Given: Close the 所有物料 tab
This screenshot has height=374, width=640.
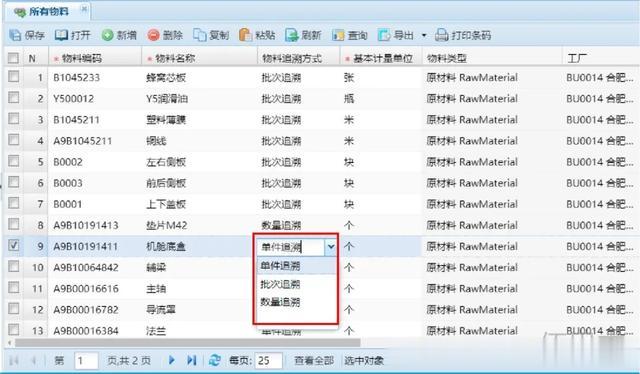Looking at the screenshot, I should tap(84, 9).
